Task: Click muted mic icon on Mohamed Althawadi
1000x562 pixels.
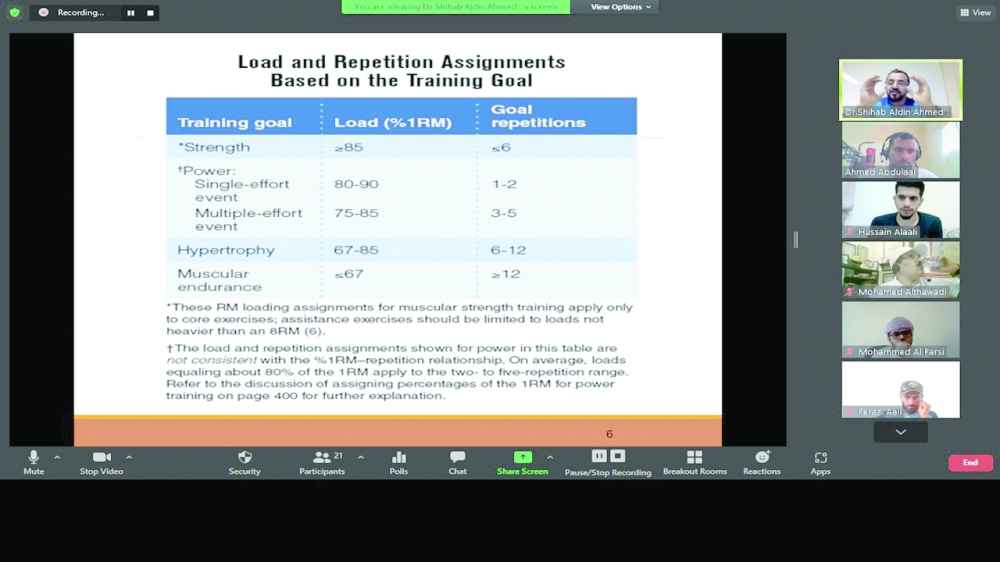Action: [x=849, y=292]
